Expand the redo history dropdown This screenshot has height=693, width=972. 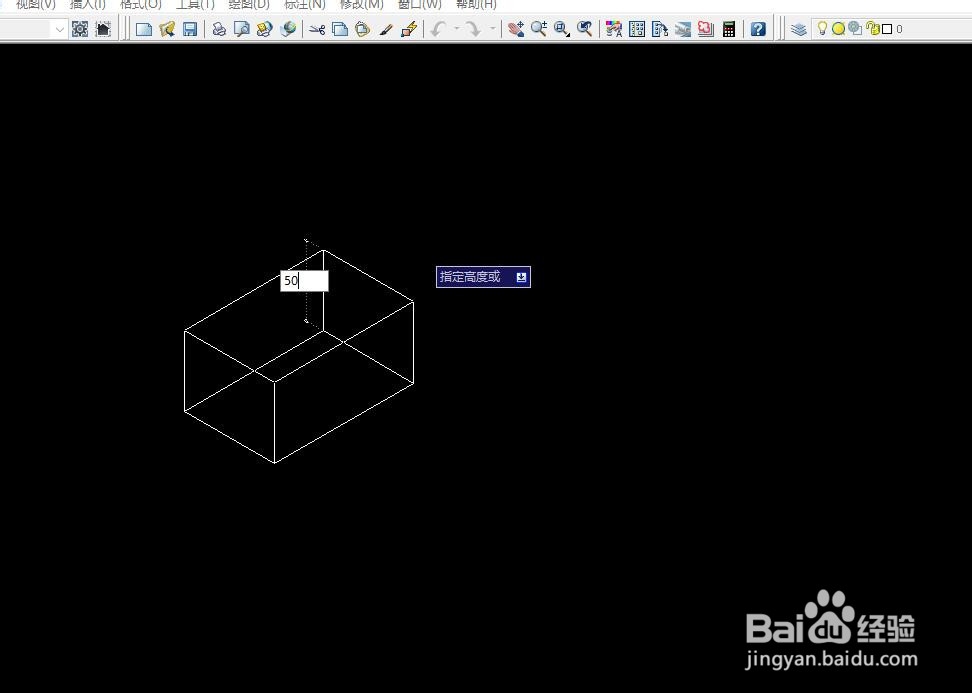tap(493, 29)
